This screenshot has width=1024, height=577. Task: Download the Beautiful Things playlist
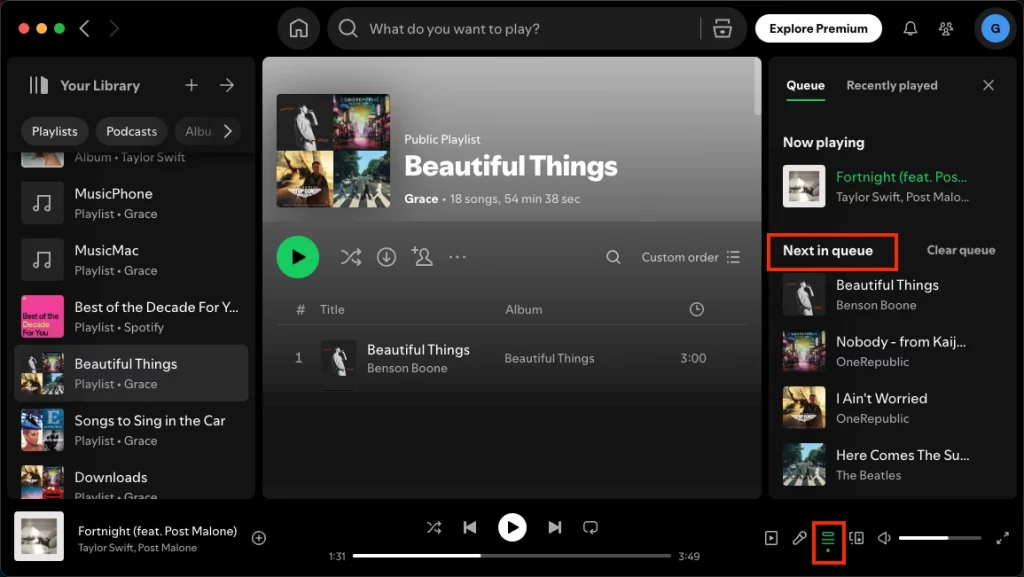coord(386,257)
